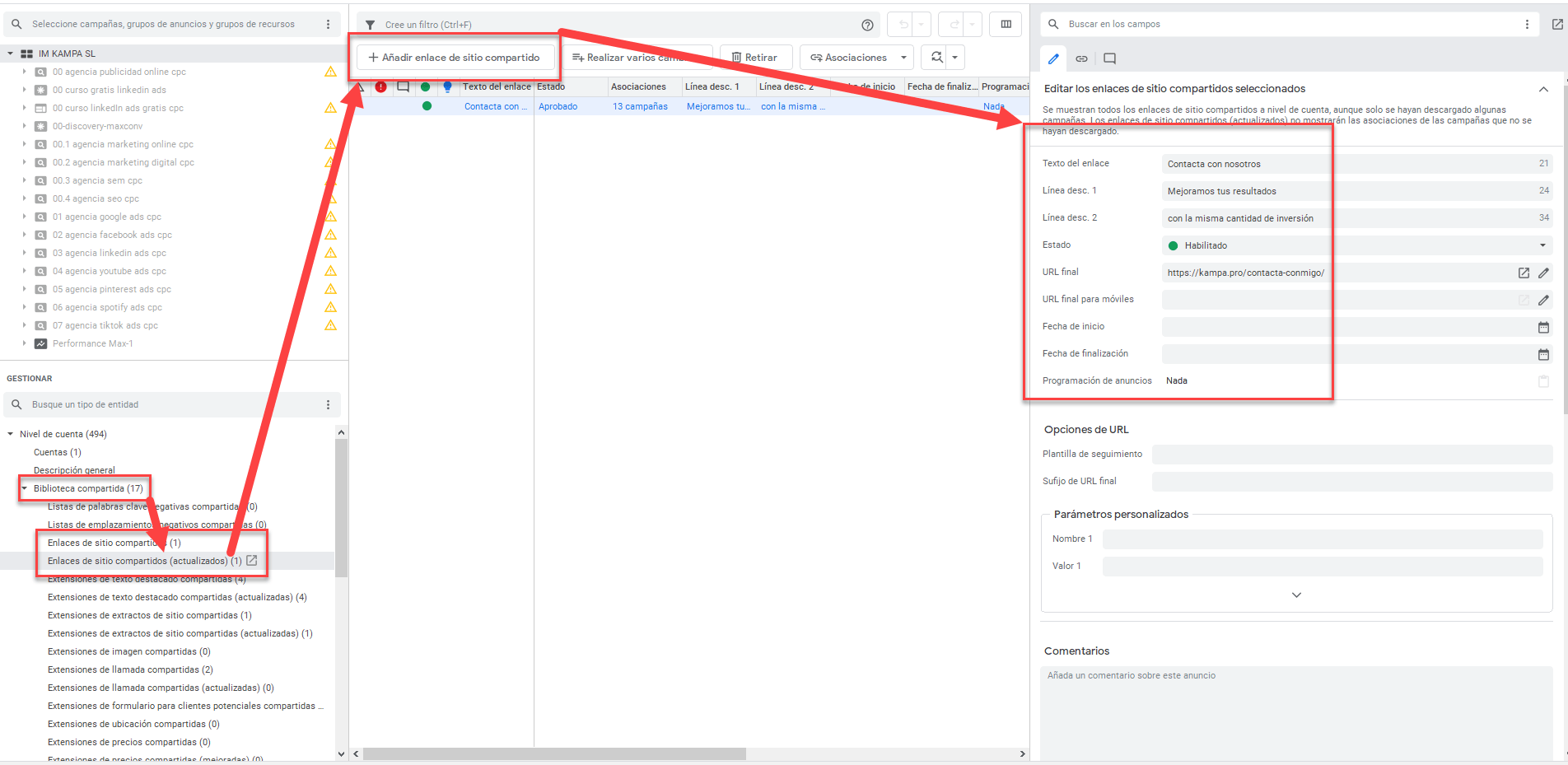Image resolution: width=1568 pixels, height=765 pixels.
Task: Pop out the editing panel to new window
Action: pos(1556,25)
